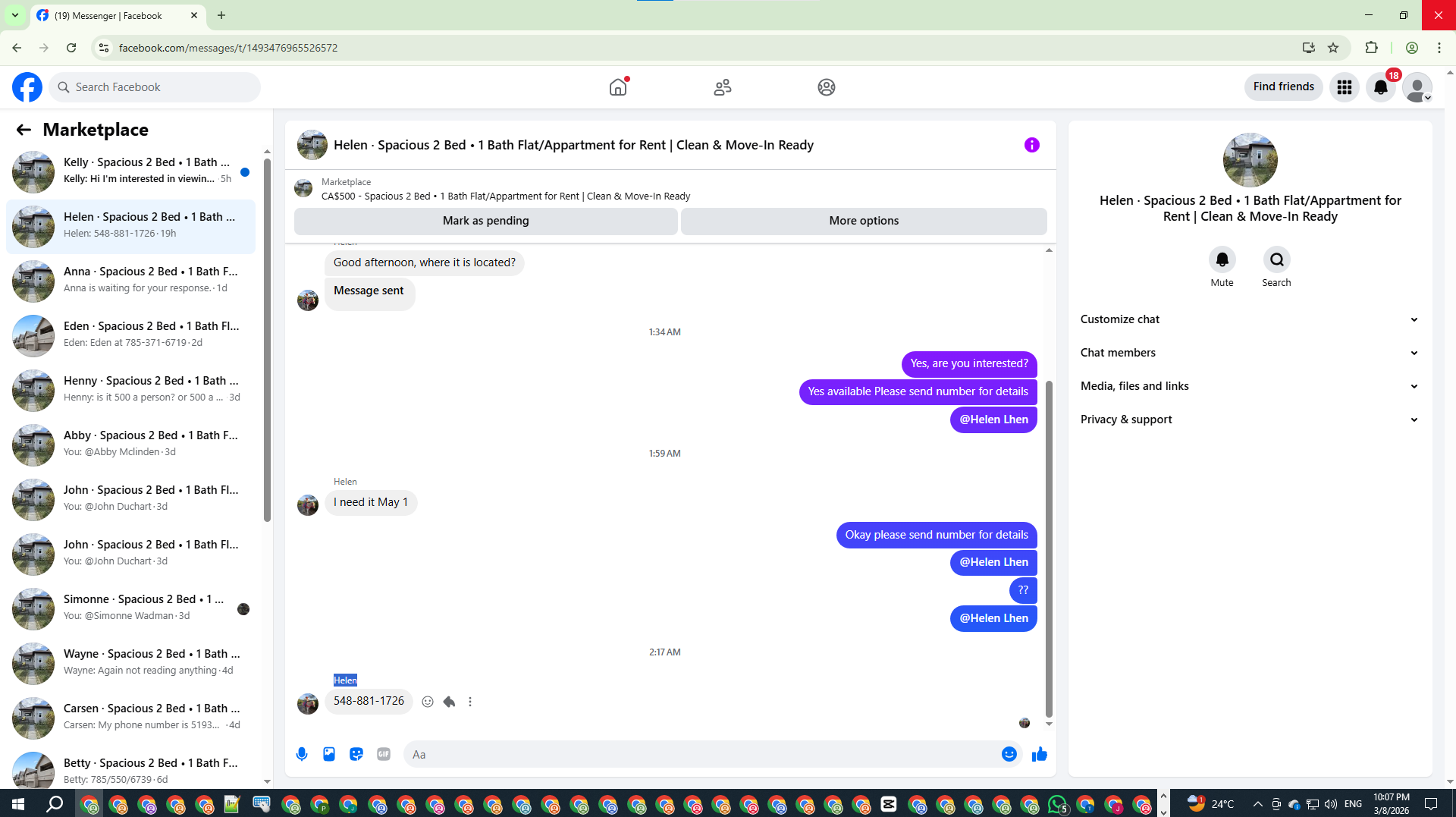Open Abby's conversation in the list
The width and height of the screenshot is (1456, 817).
[130, 444]
